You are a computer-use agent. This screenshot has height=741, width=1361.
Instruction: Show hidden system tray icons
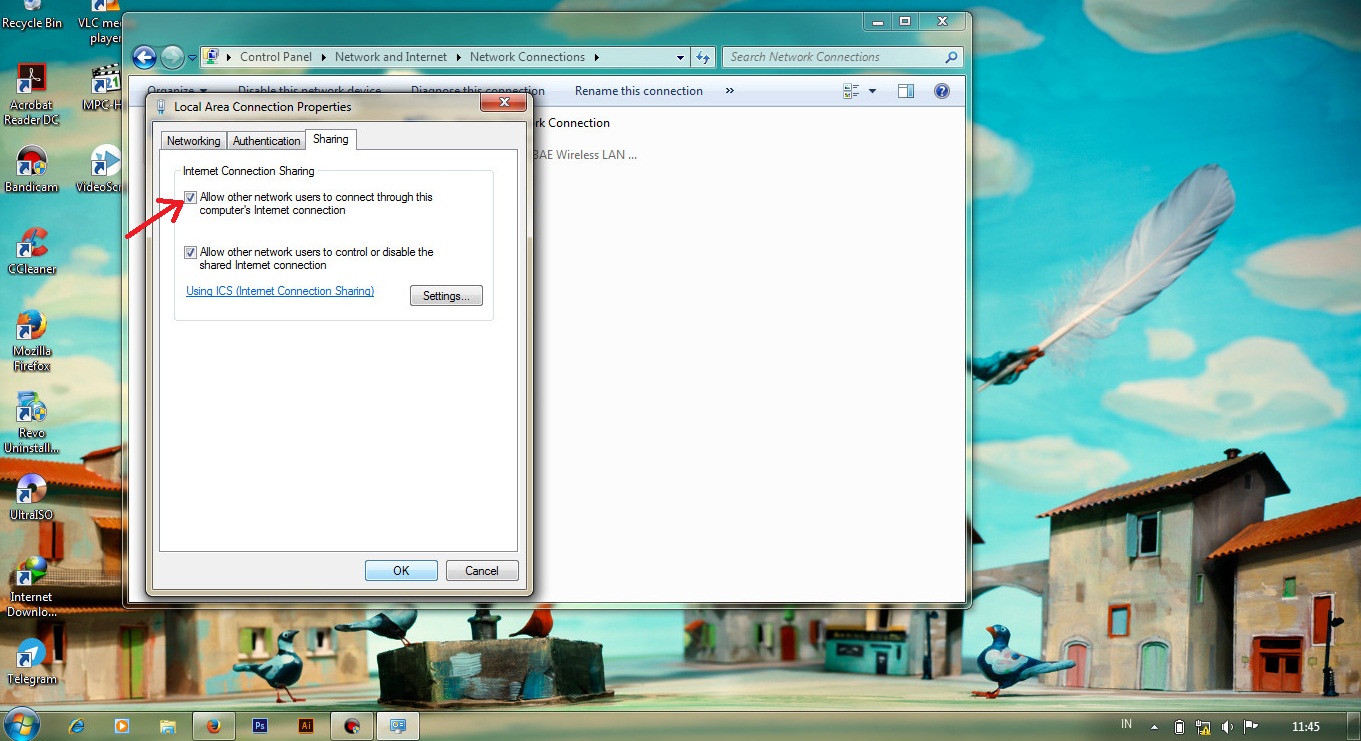click(x=1154, y=726)
